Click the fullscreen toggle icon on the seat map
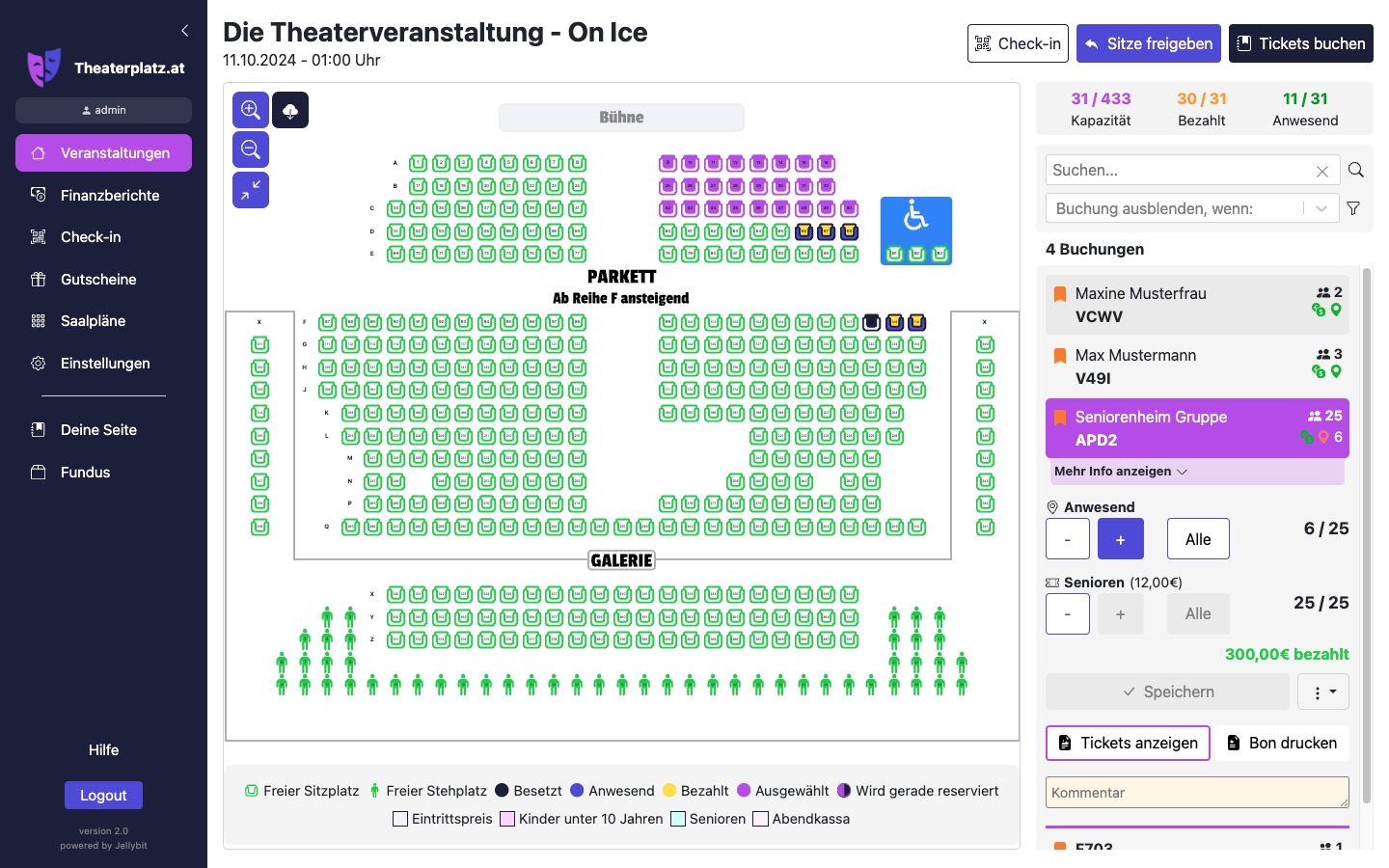 (x=250, y=189)
